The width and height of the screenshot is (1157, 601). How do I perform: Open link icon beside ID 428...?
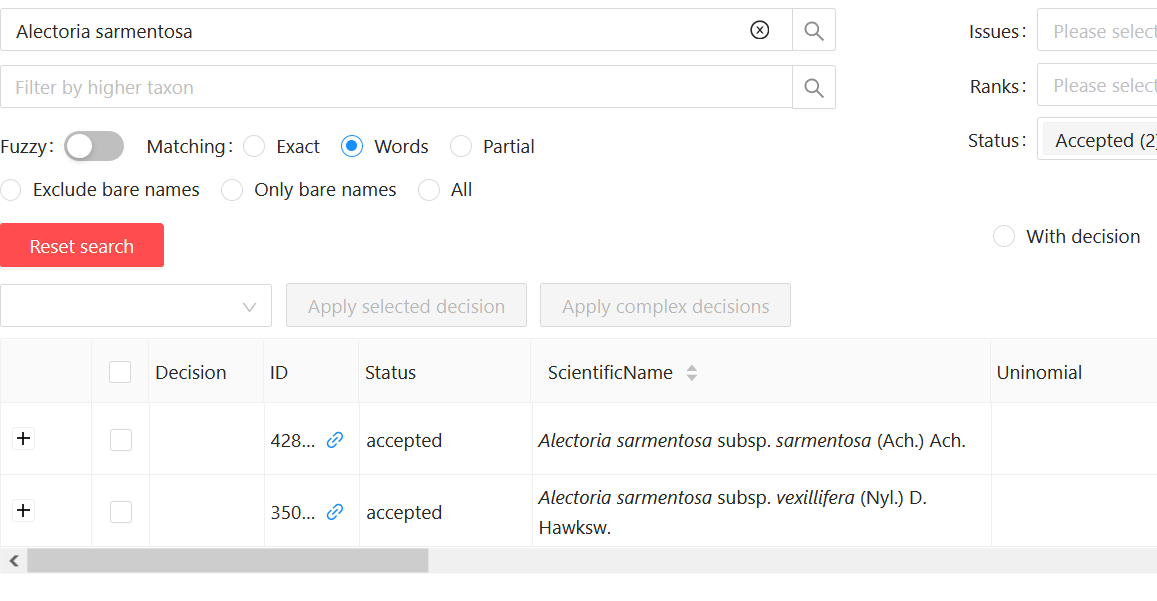(x=334, y=439)
